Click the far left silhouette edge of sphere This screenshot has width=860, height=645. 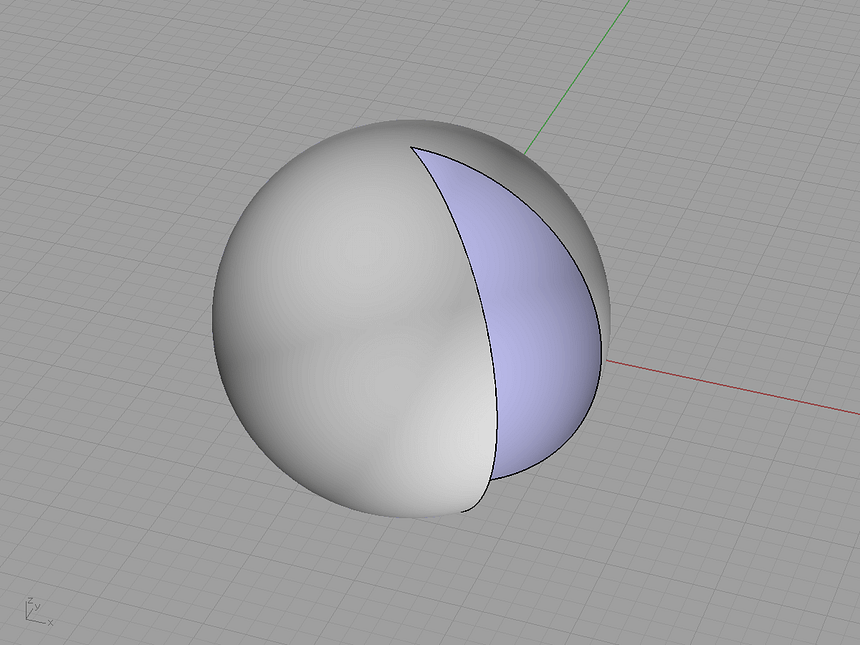[x=214, y=310]
